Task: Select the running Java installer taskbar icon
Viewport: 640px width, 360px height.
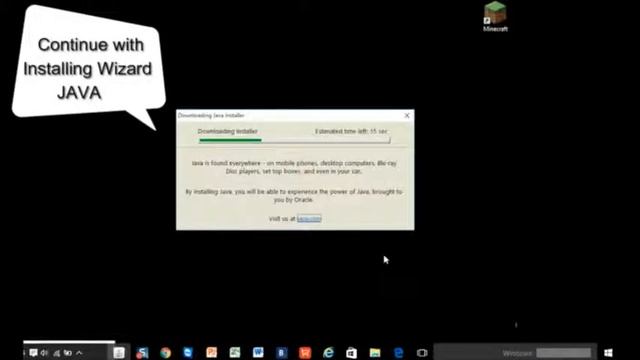Action: [x=119, y=353]
